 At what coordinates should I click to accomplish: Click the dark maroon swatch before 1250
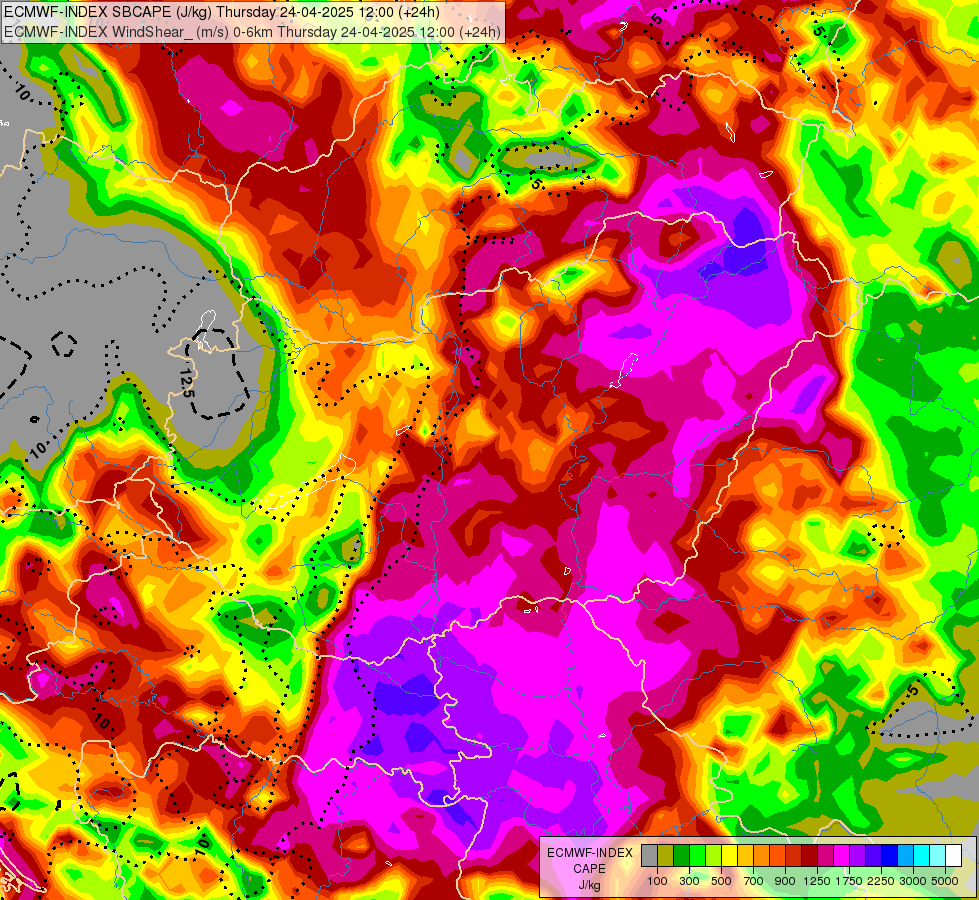809,855
